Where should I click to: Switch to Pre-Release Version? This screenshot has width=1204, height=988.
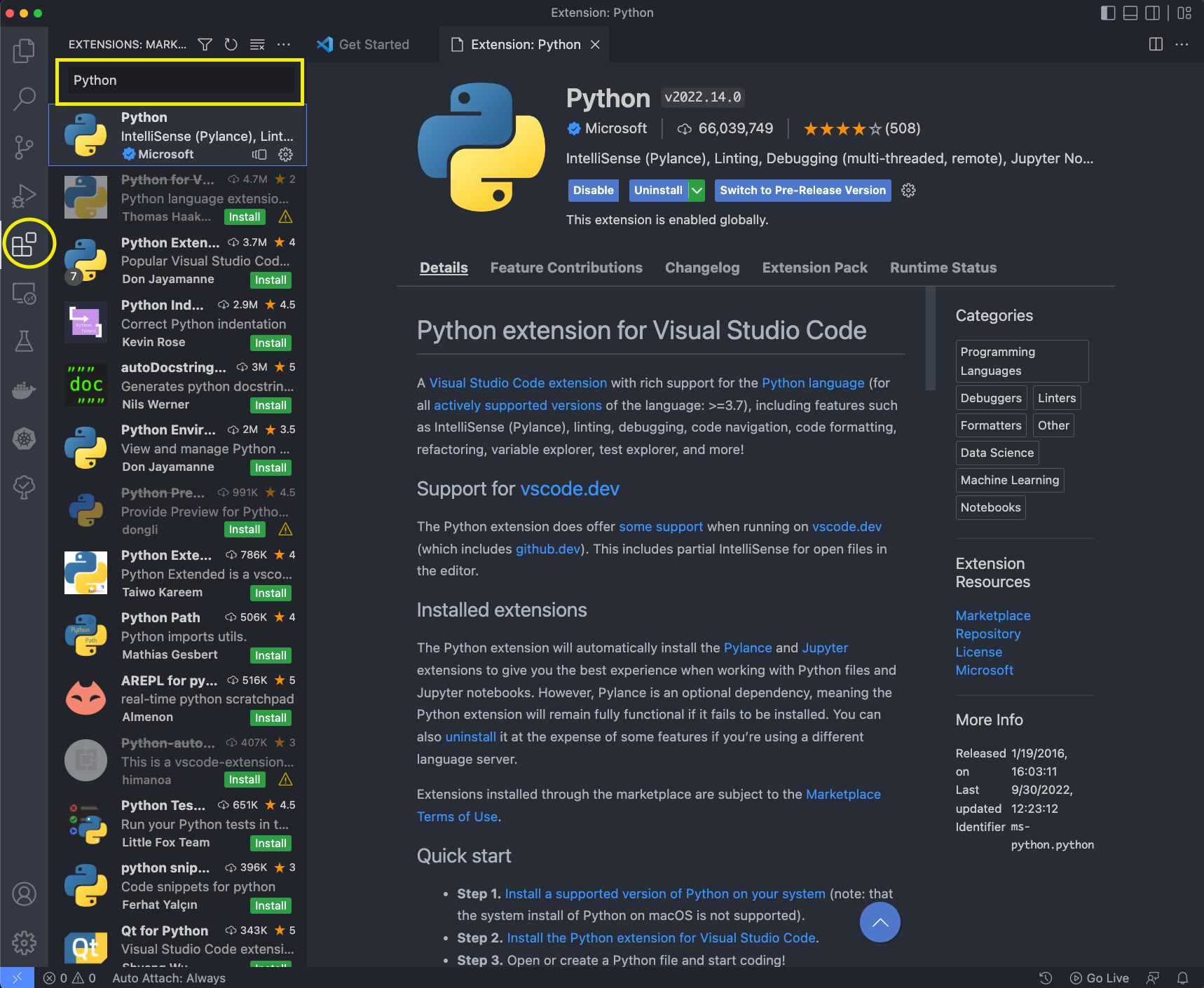point(802,191)
